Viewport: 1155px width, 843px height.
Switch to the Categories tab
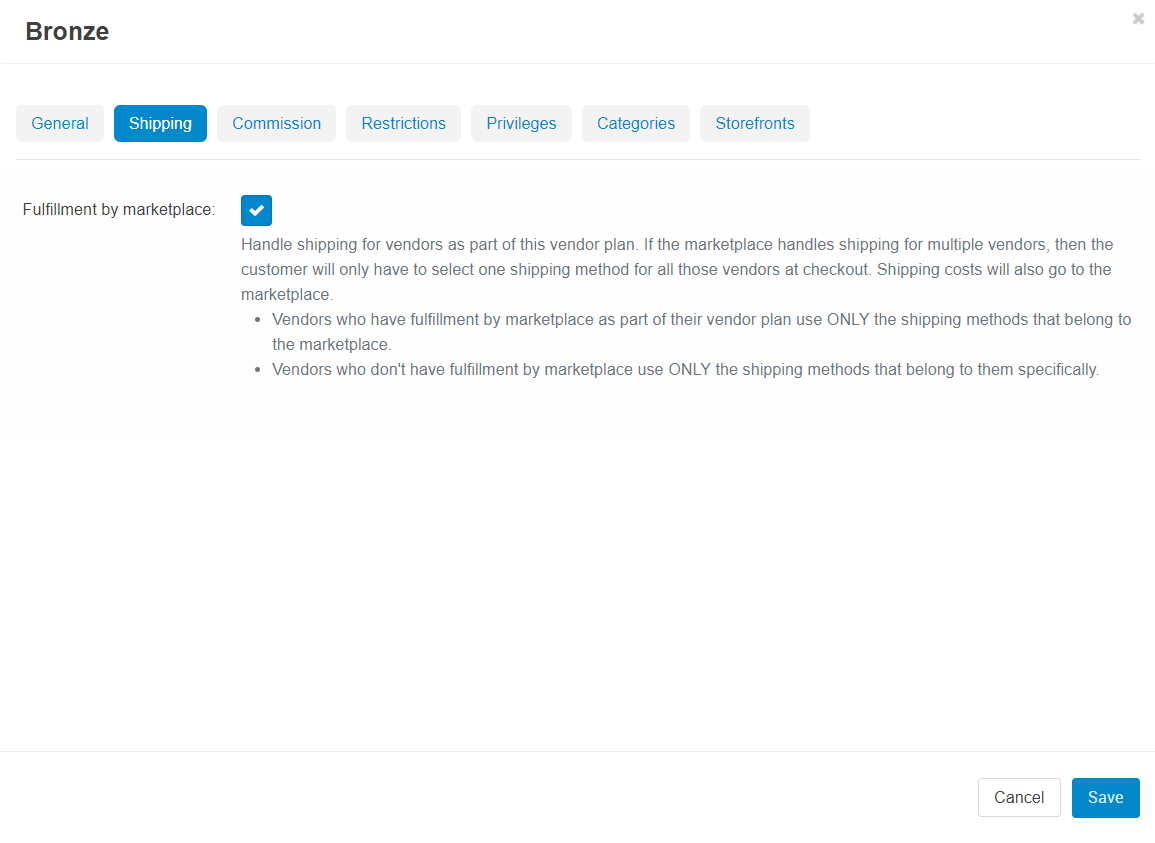point(636,123)
